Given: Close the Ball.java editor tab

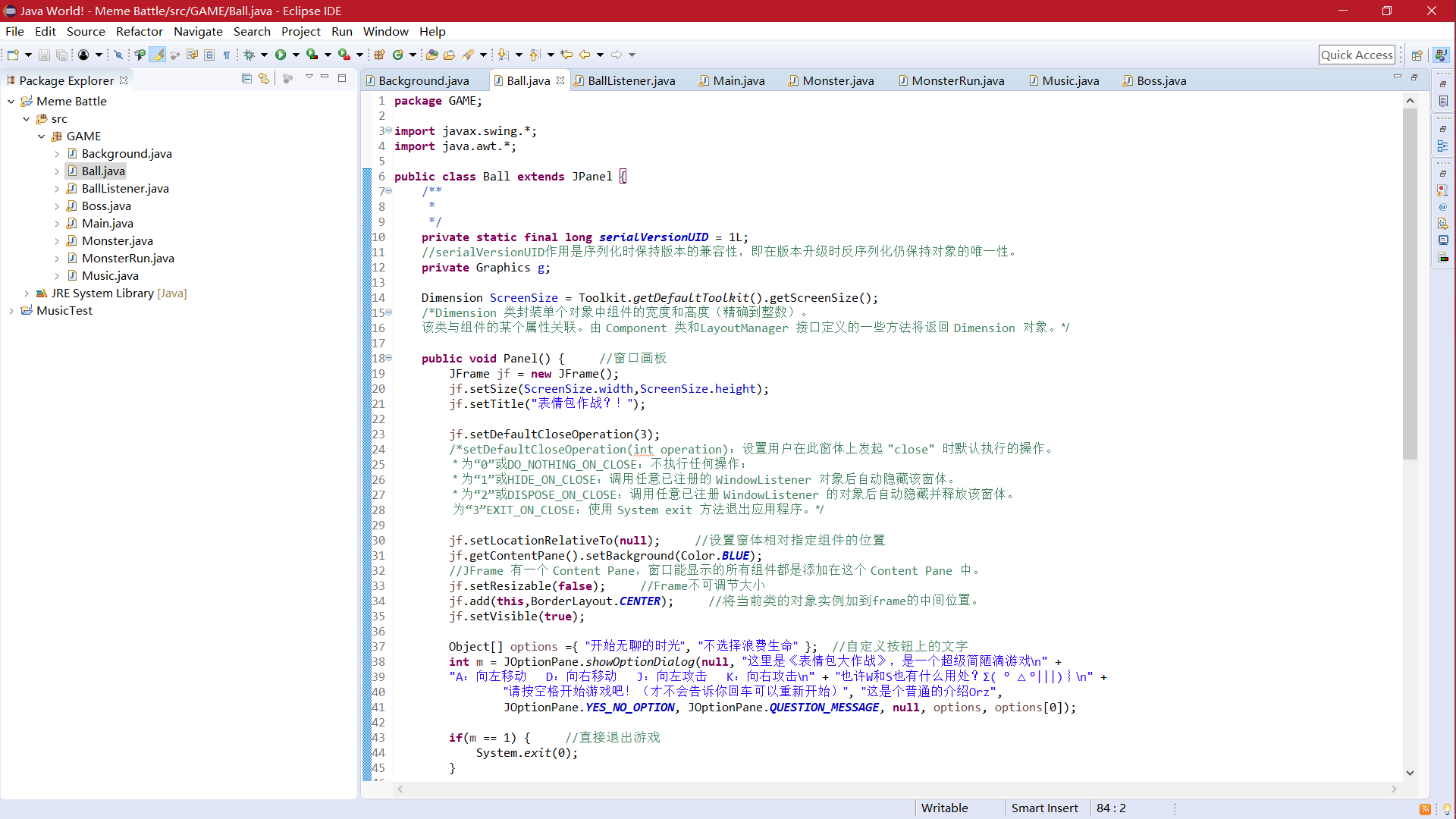Looking at the screenshot, I should click(x=560, y=80).
